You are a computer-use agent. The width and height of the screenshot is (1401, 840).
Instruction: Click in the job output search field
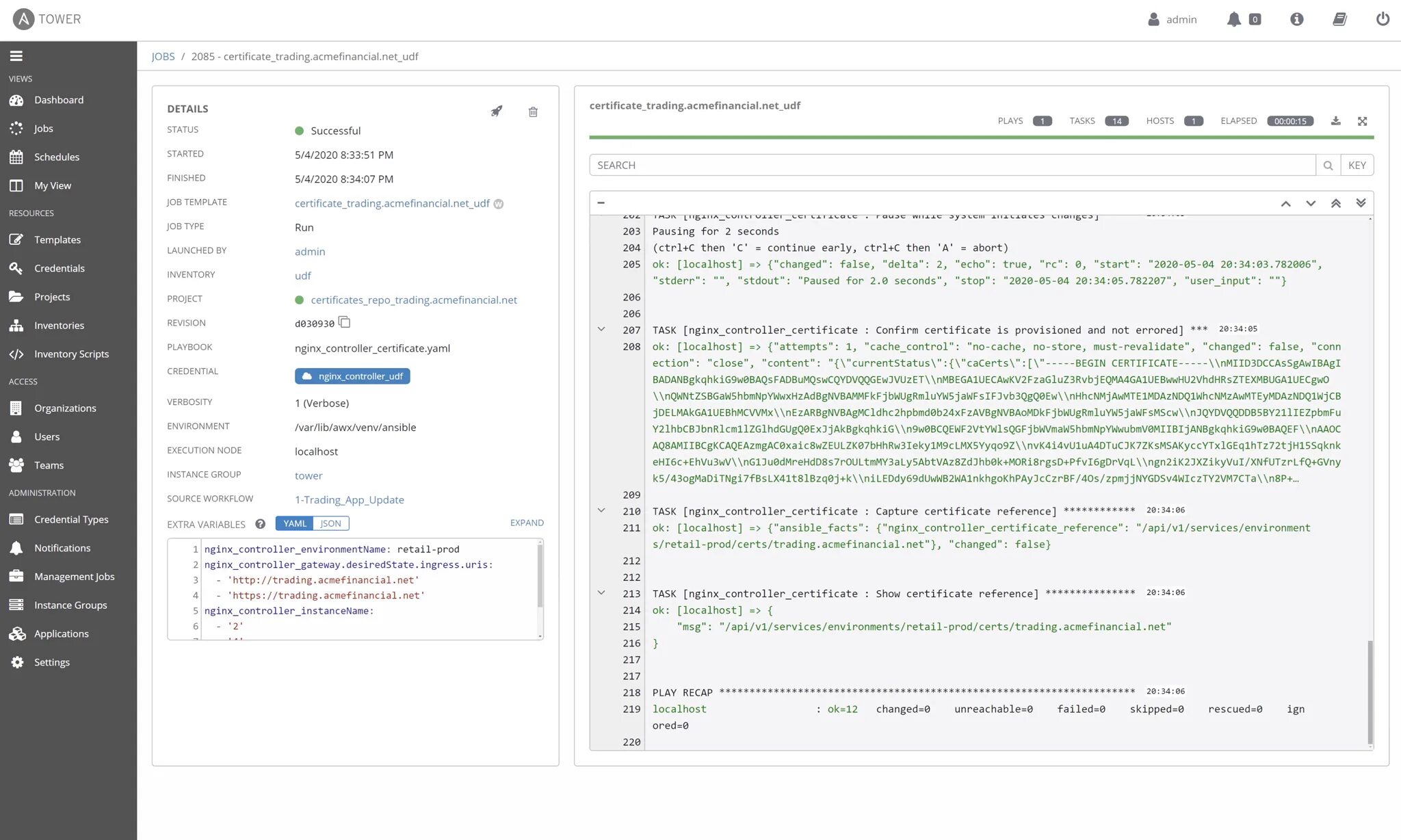click(952, 165)
